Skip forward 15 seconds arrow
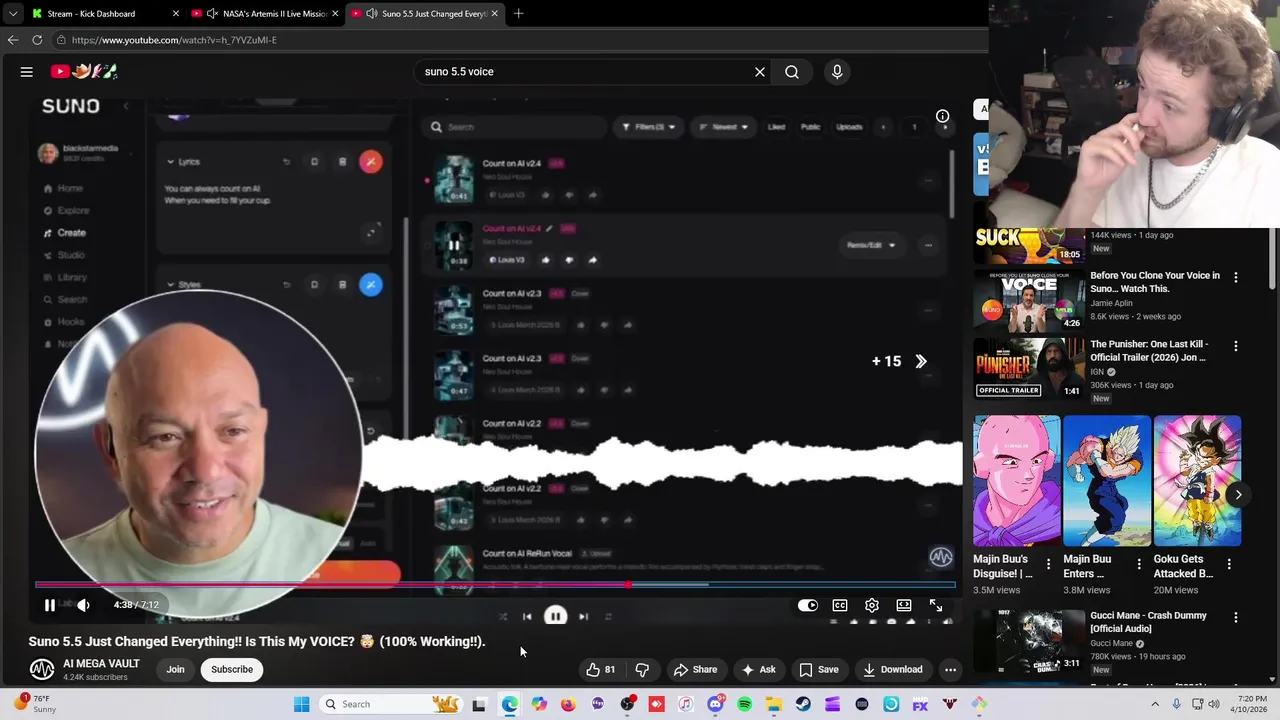Image resolution: width=1280 pixels, height=720 pixels. pos(921,361)
